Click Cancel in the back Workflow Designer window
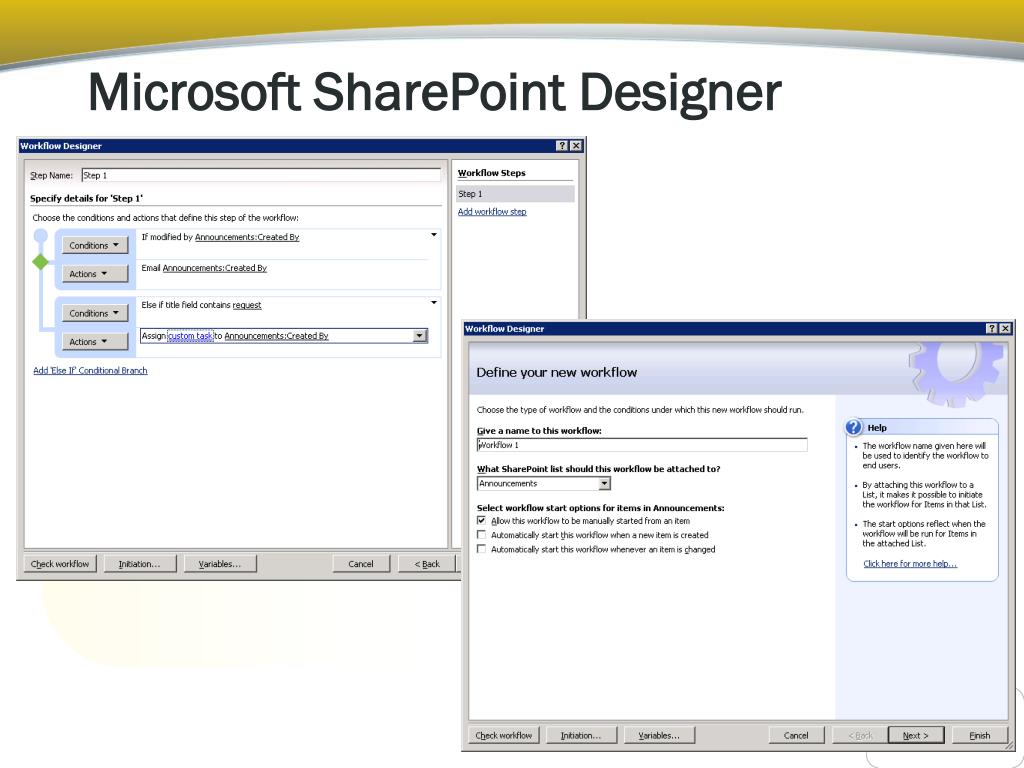 (x=360, y=564)
